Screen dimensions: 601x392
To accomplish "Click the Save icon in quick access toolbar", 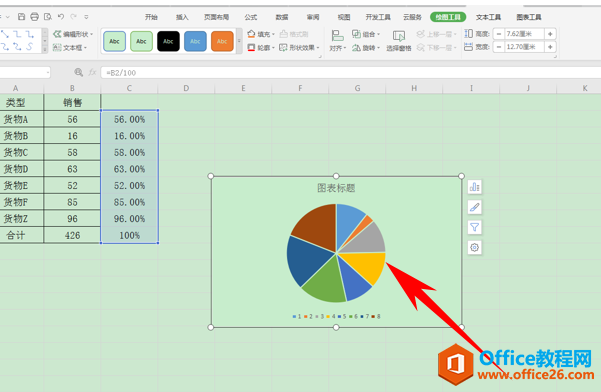I will point(21,16).
